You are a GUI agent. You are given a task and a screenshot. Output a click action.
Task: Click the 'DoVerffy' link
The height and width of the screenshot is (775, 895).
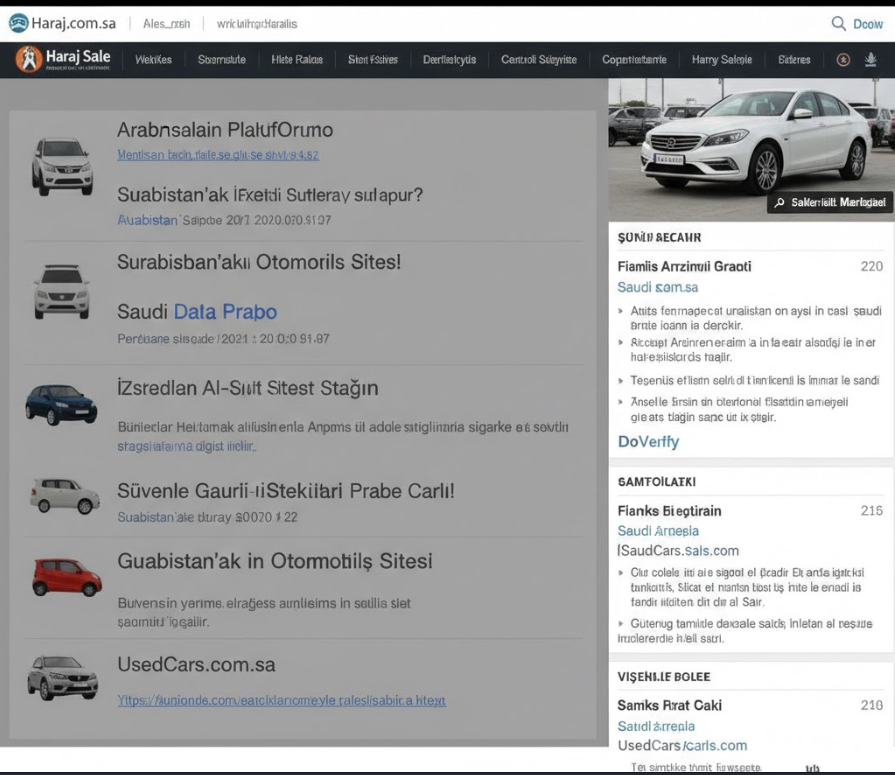tap(648, 441)
